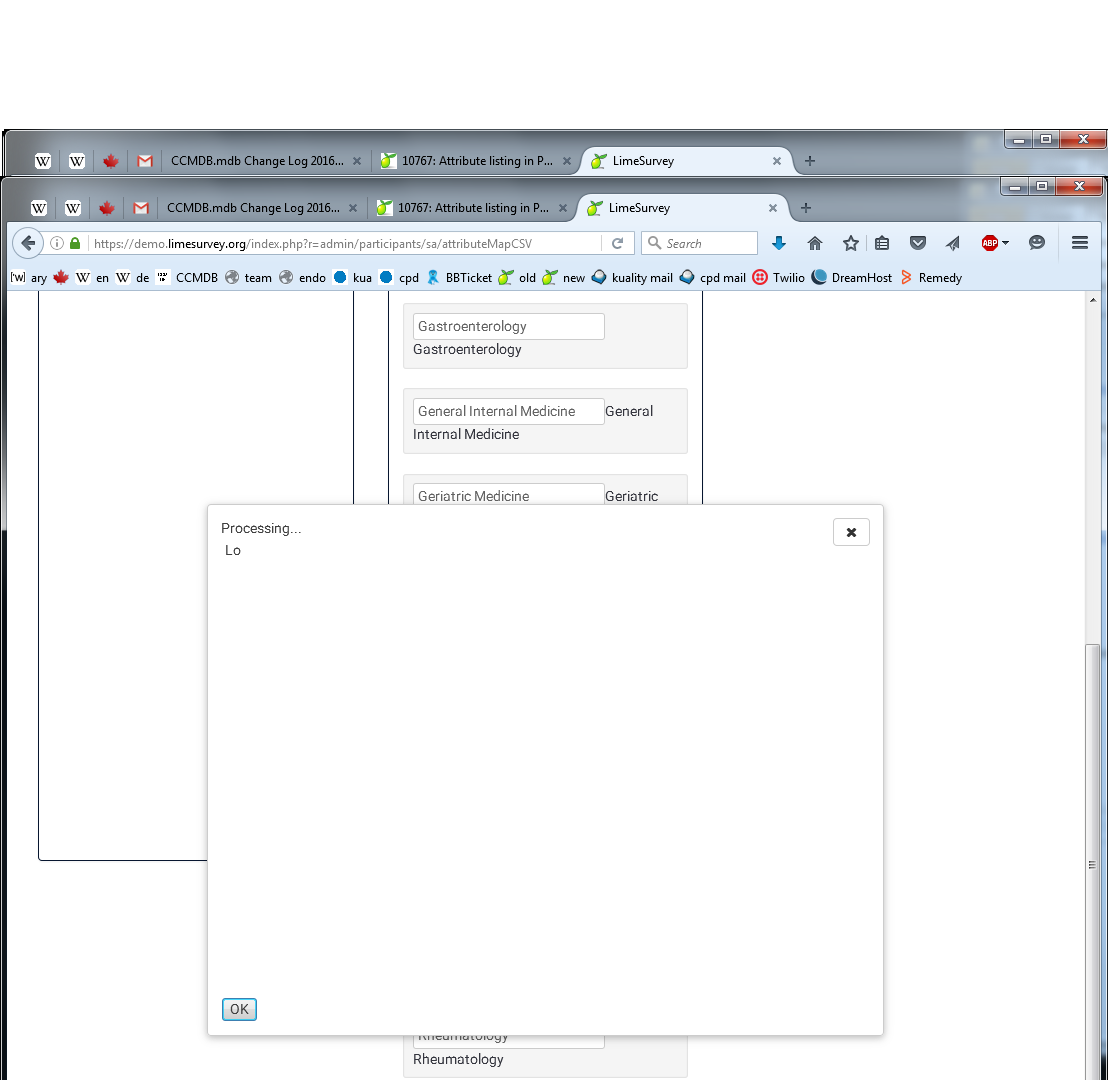Reload the page with the refresh icon
Viewport: 1108px width, 1080px height.
click(618, 243)
